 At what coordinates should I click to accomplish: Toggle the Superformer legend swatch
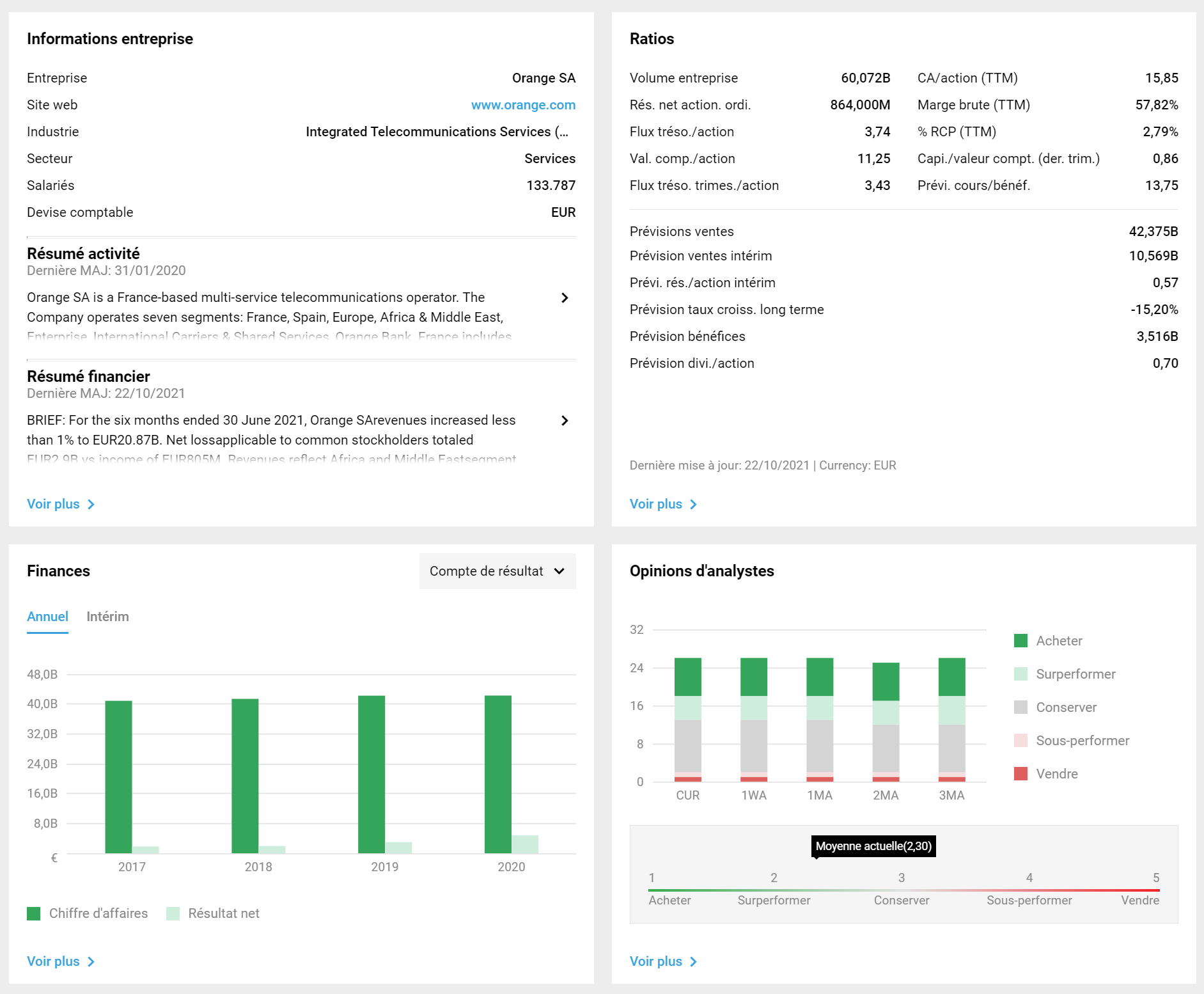coord(1020,674)
